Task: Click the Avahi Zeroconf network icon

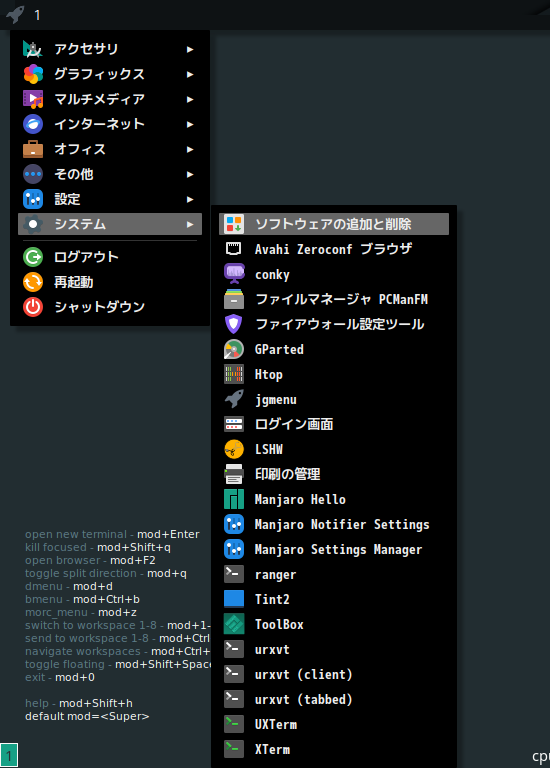Action: (x=234, y=249)
